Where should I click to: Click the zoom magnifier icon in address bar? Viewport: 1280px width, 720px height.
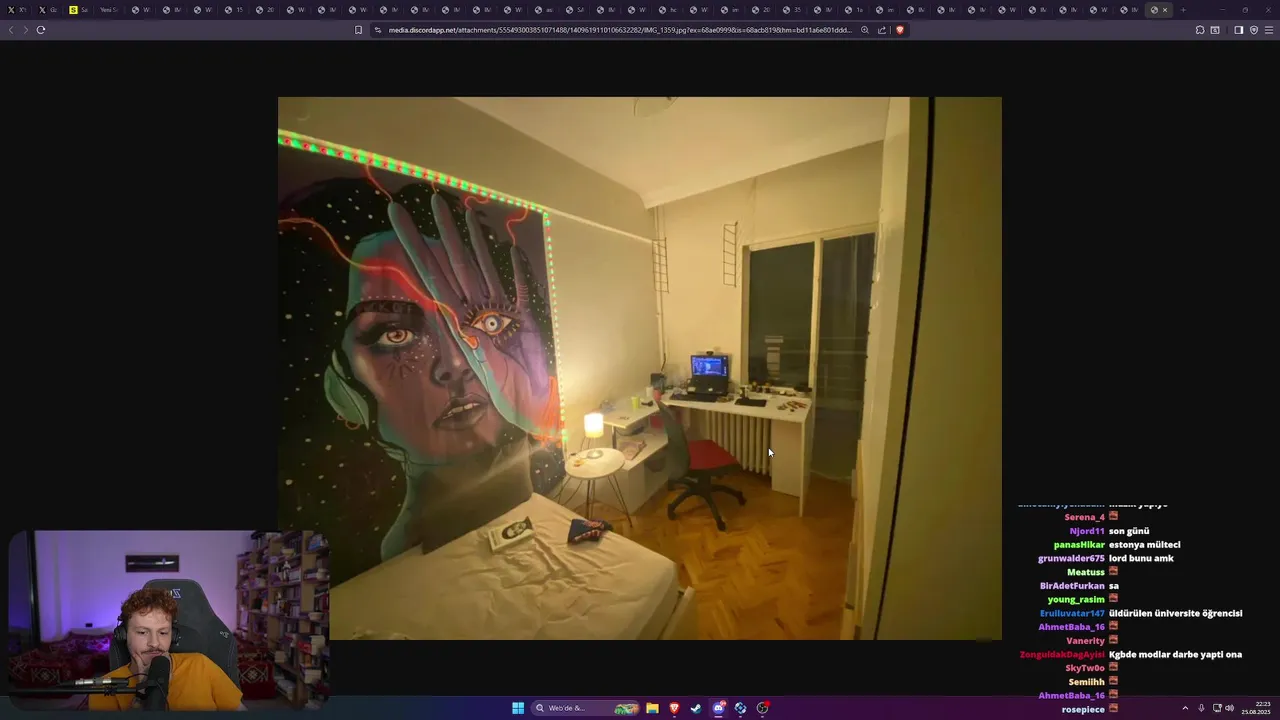[x=865, y=30]
